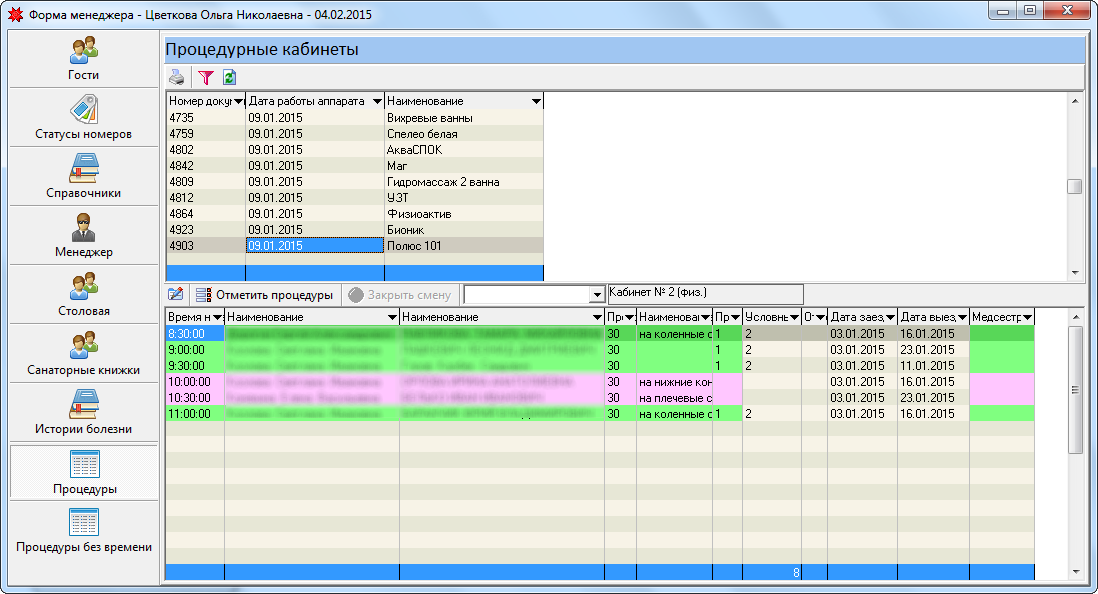Expand the Номер документа column filter arrow

click(x=238, y=101)
